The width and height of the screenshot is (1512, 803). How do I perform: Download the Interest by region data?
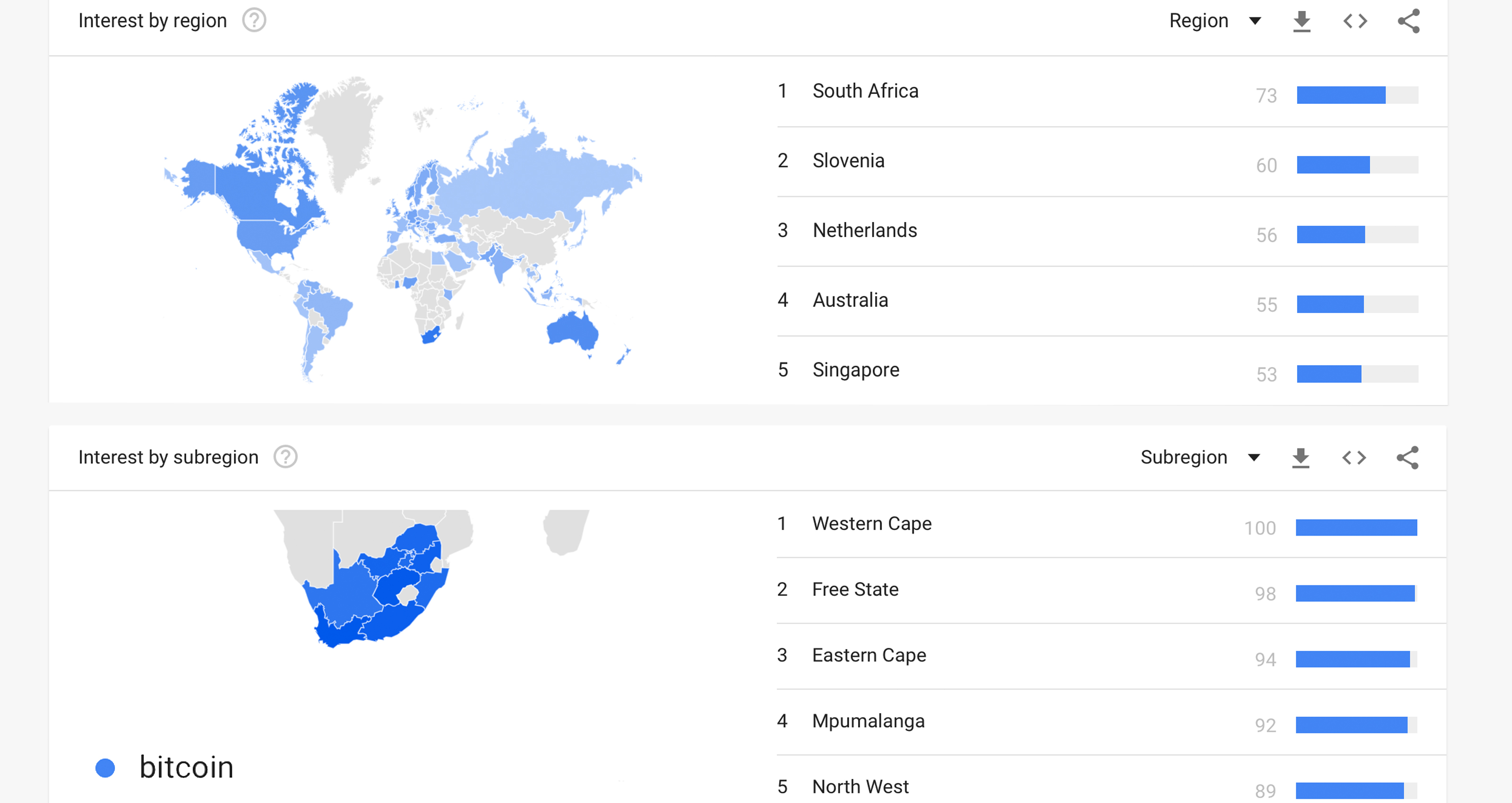(x=1301, y=21)
